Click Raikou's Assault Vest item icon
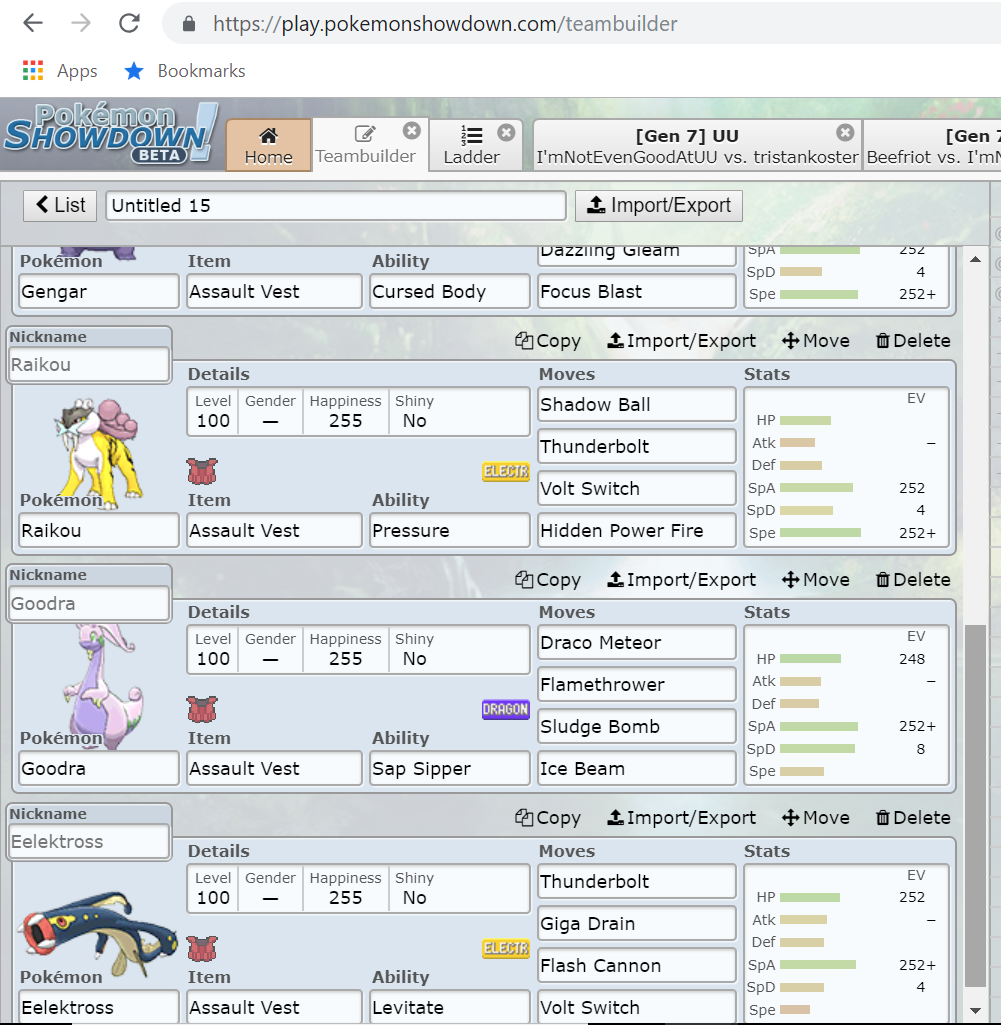This screenshot has height=1025, width=1001. (202, 471)
